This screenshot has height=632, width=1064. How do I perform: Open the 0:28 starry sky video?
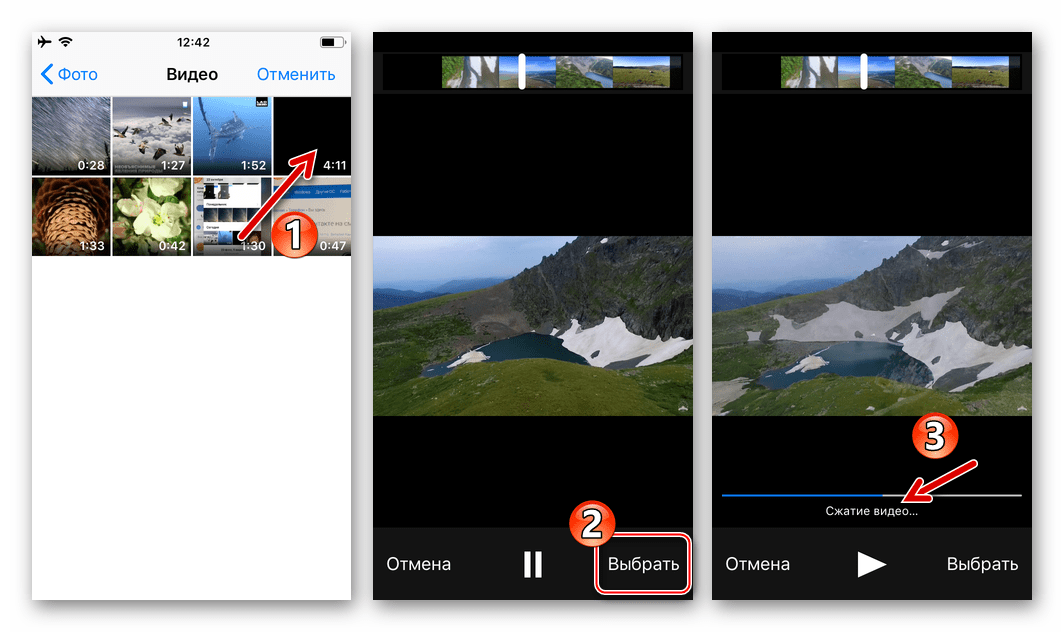pyautogui.click(x=71, y=136)
